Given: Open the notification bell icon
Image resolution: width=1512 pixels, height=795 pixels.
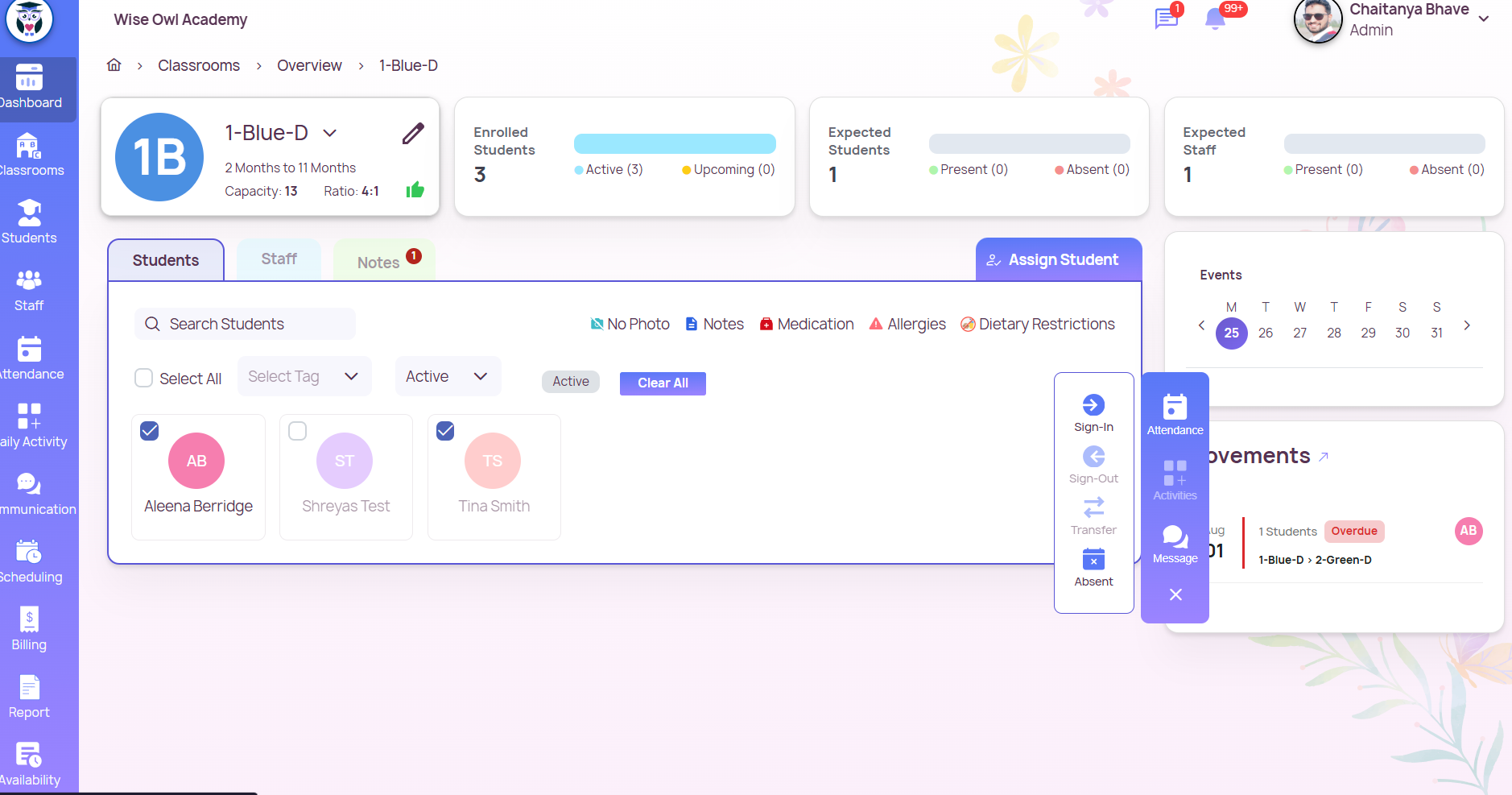Looking at the screenshot, I should pos(1214,19).
